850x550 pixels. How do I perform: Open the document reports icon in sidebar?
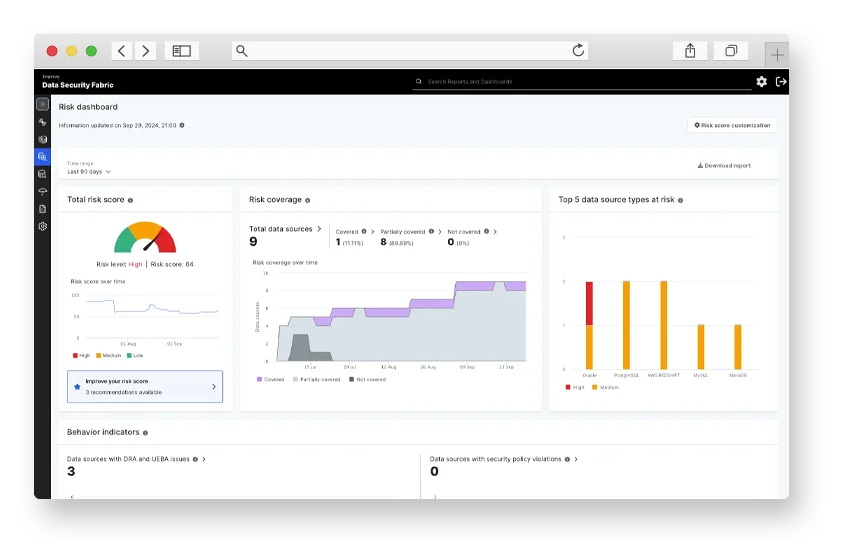tap(42, 209)
